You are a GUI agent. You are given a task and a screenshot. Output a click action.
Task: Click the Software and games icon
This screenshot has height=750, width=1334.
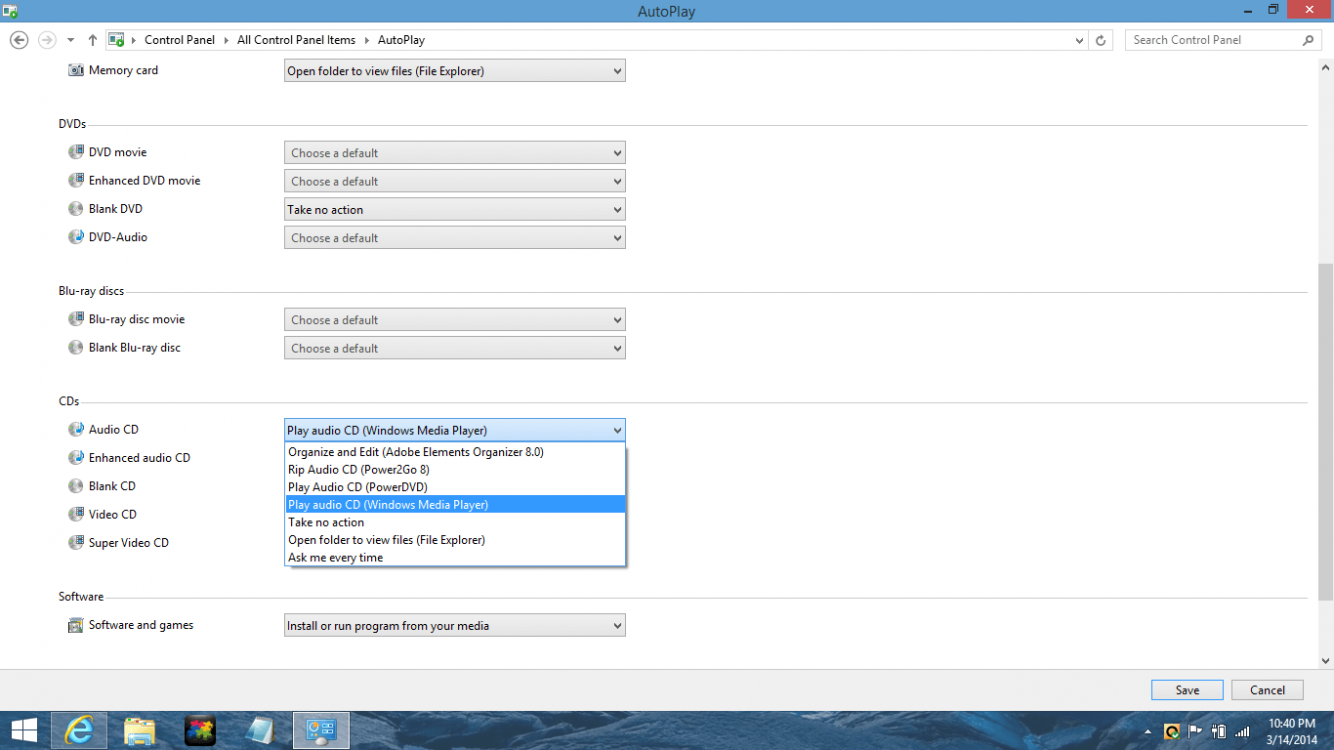pyautogui.click(x=76, y=626)
